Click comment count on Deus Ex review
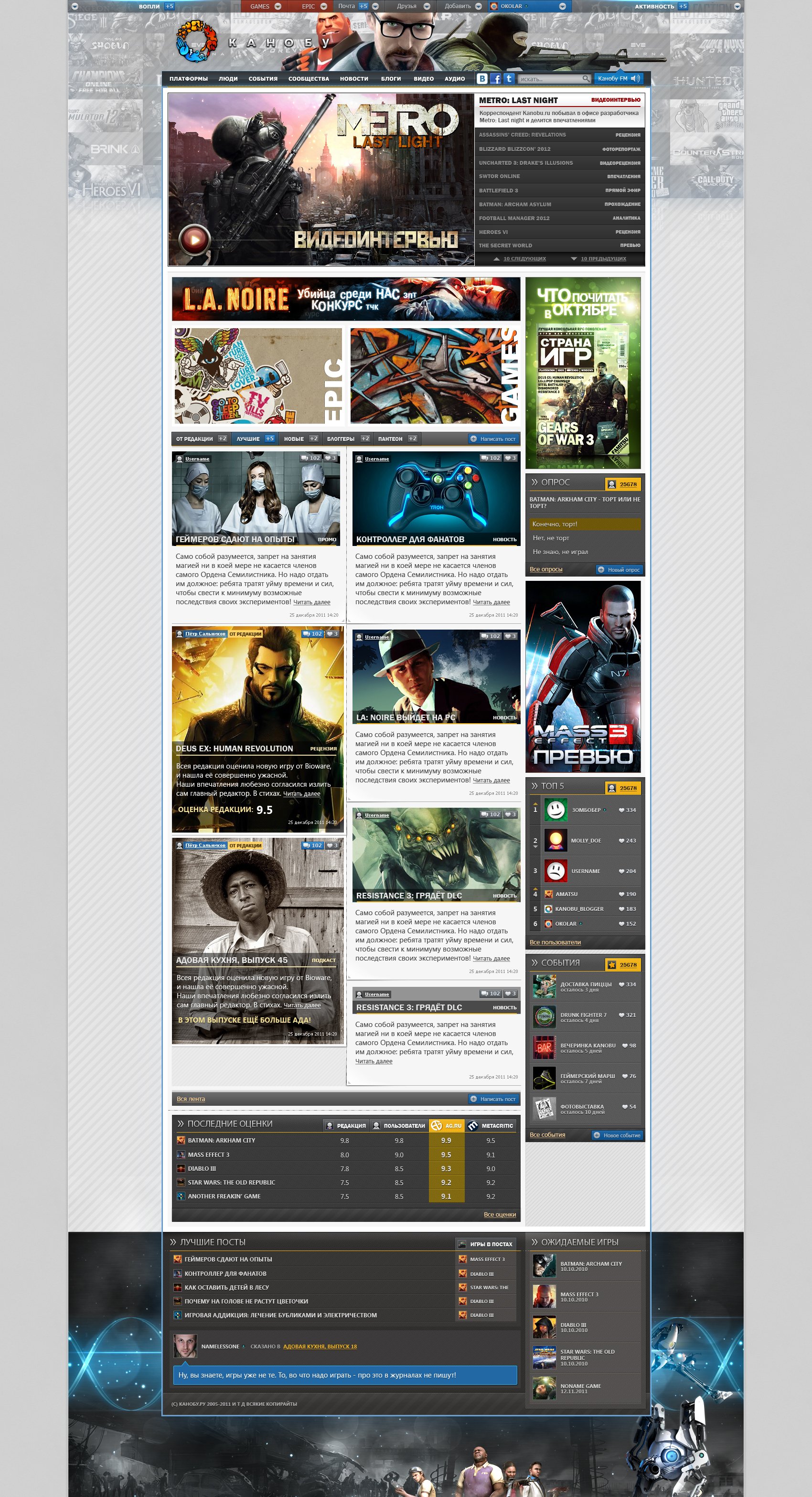Viewport: 812px width, 1497px height. point(313,633)
